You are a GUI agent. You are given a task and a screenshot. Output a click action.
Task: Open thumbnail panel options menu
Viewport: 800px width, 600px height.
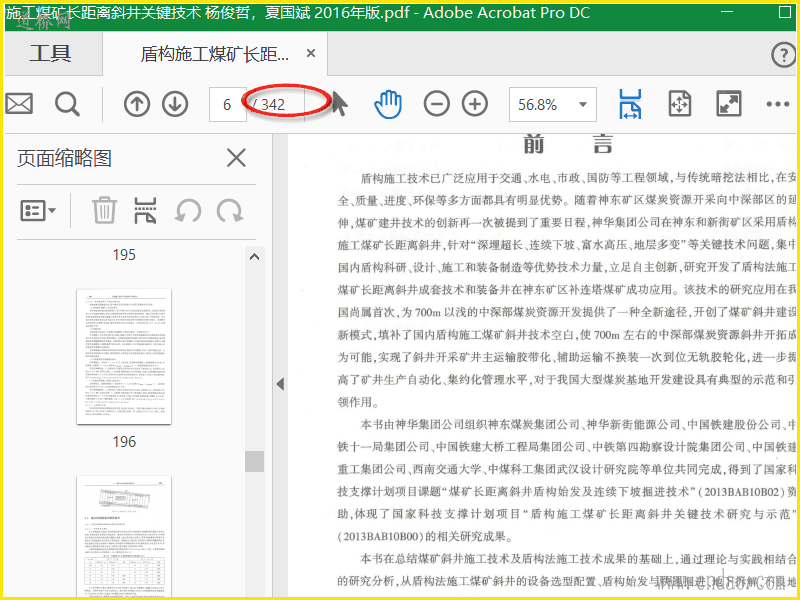38,211
